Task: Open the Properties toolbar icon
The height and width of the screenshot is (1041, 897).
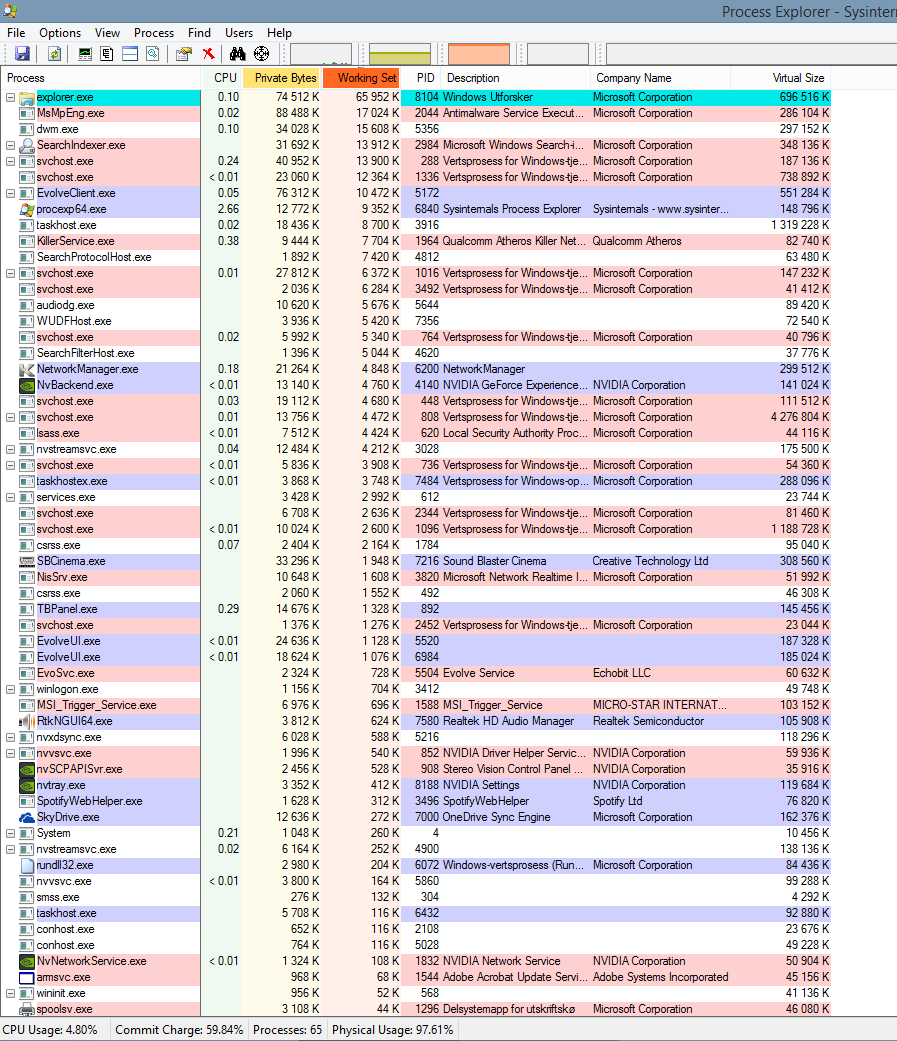Action: click(184, 54)
